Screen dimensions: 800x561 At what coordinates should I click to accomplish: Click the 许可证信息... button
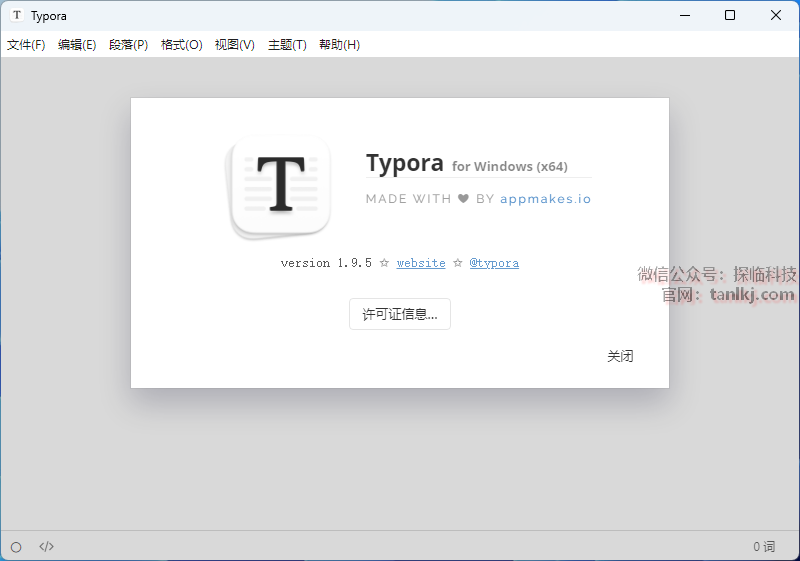pyautogui.click(x=400, y=314)
